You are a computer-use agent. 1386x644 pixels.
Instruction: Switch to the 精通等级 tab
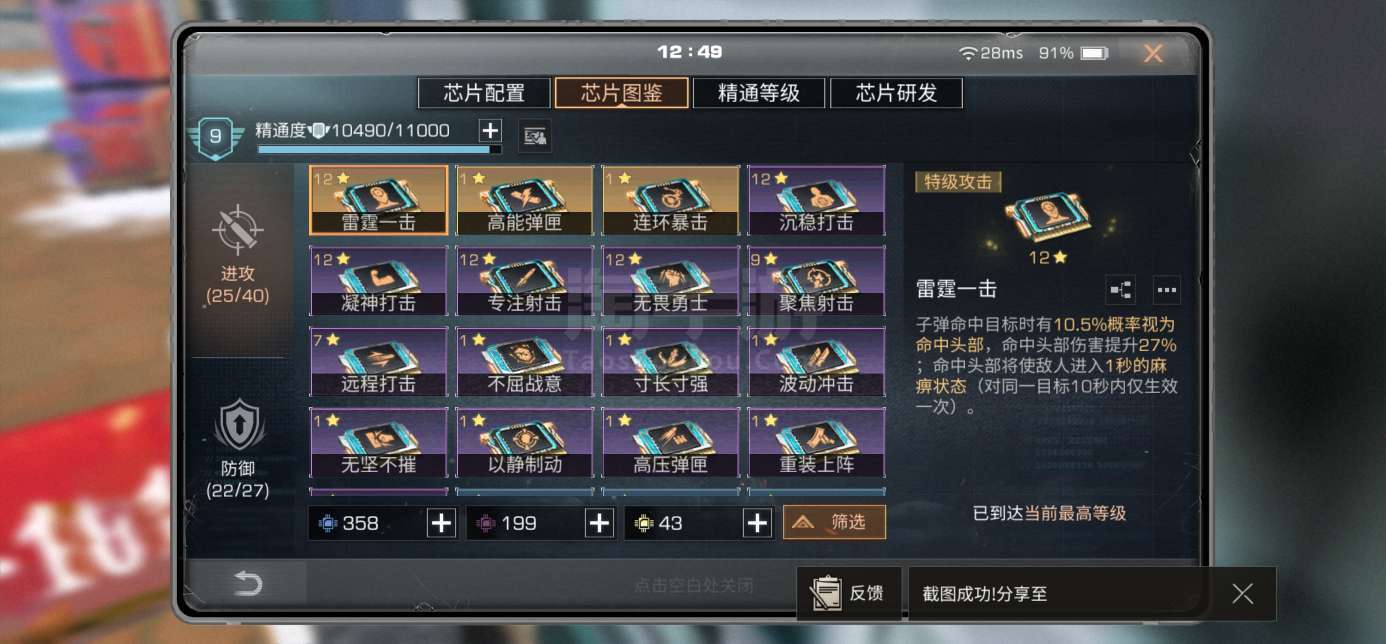click(759, 93)
